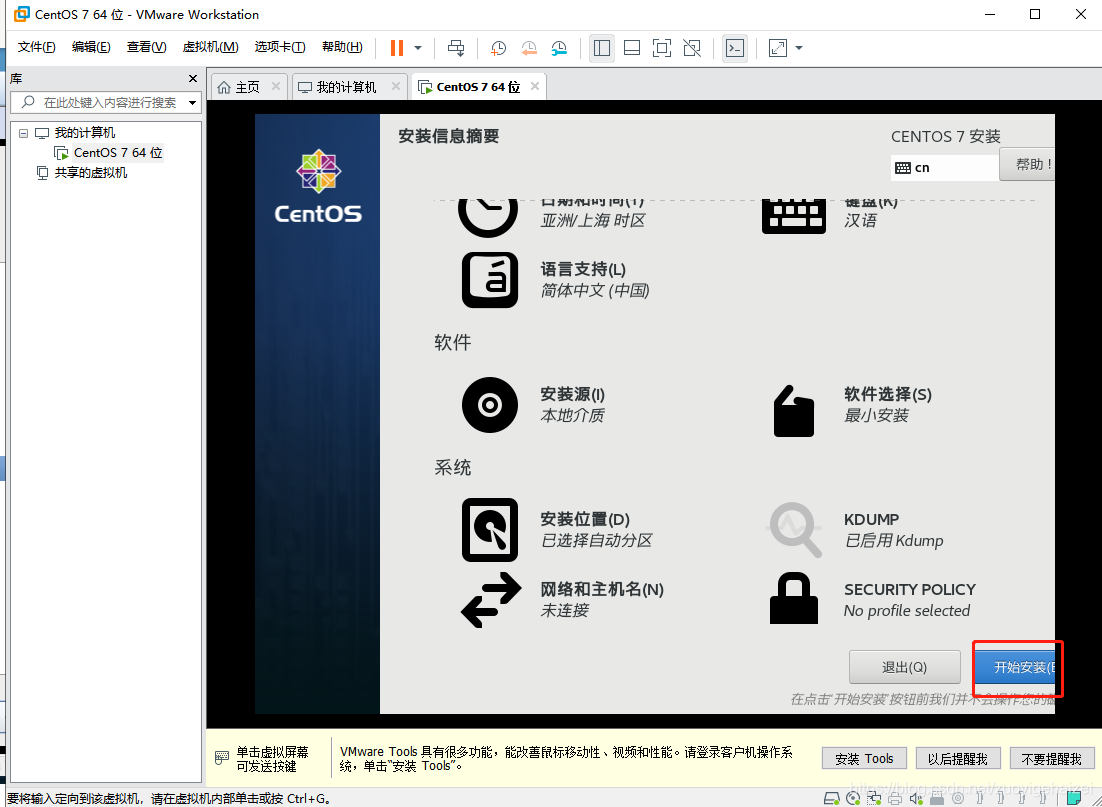
Task: Click the 不要提醒我 button
Action: pos(1051,758)
